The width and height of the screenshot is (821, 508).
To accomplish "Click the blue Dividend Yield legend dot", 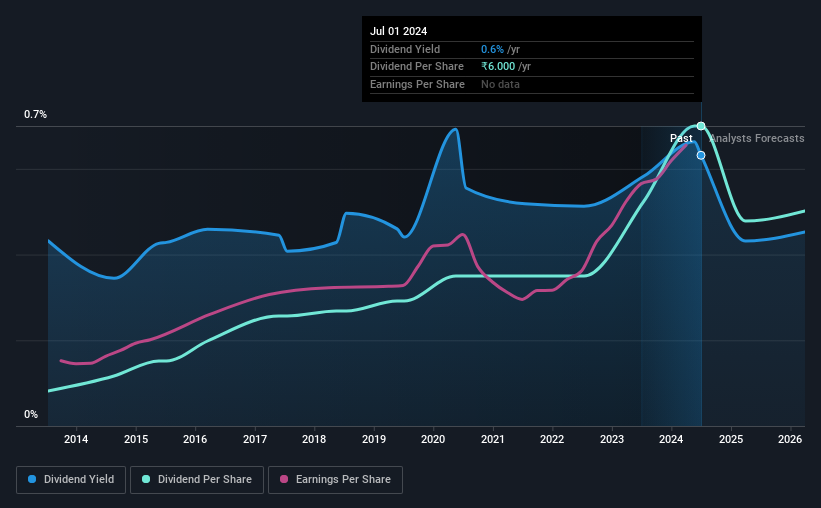I will 32,479.
